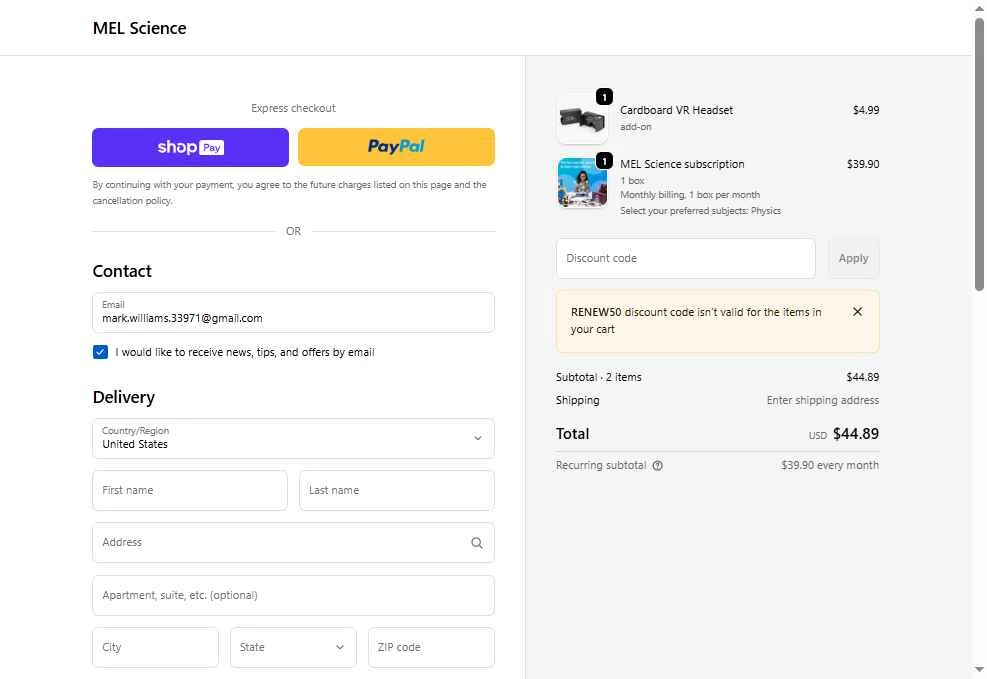Viewport: 987px width, 679px height.
Task: Focus the Last name field
Action: (397, 490)
